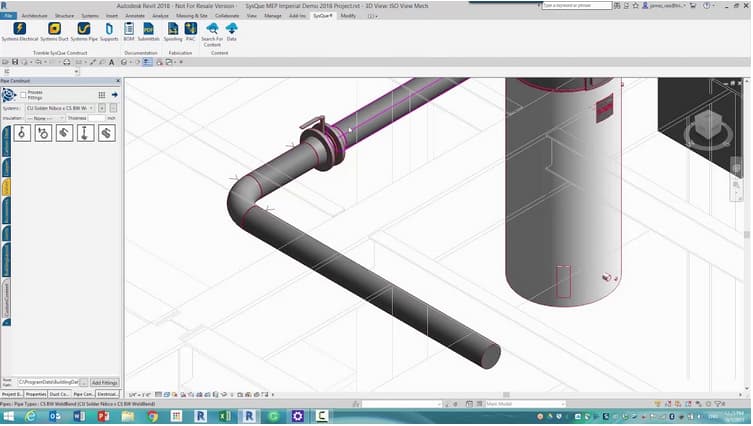
Task: Select the second fitting icon with arrow
Action: tap(43, 133)
